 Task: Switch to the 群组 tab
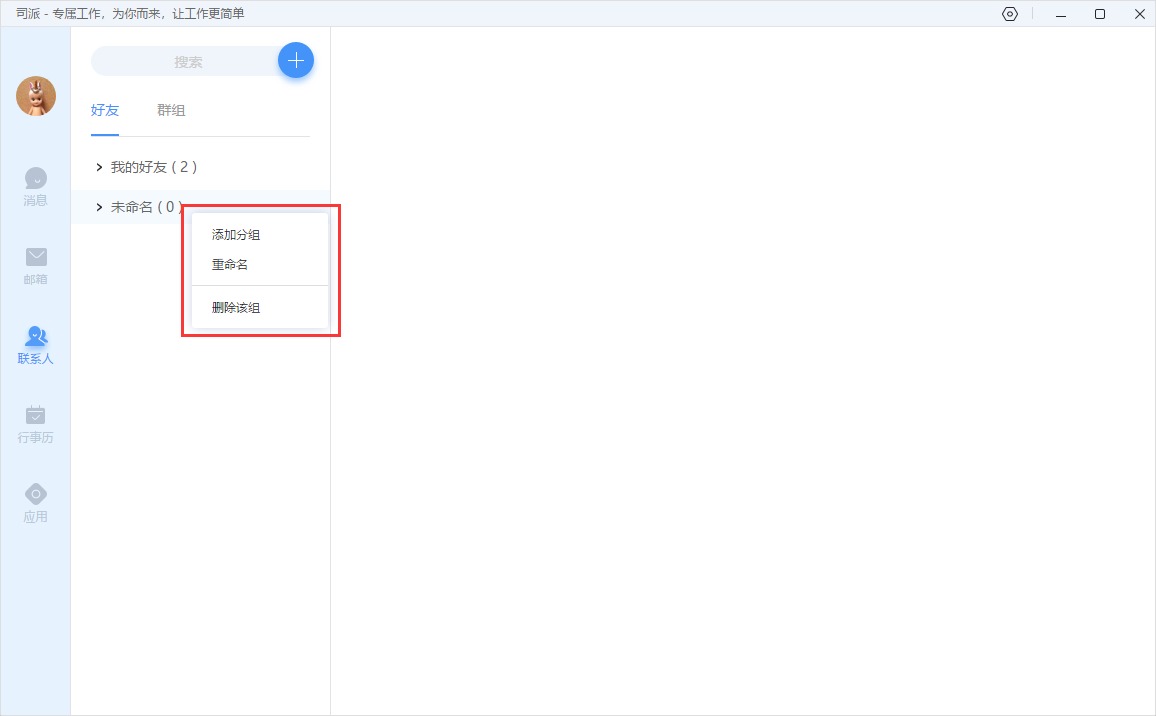171,110
